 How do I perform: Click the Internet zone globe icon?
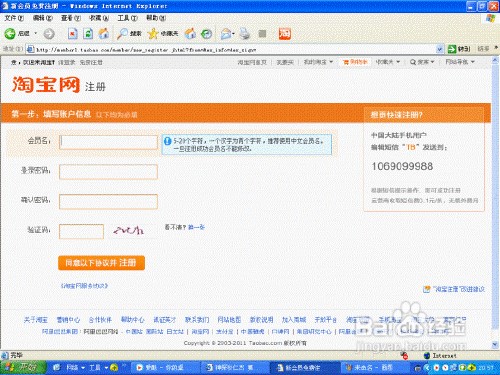(427, 356)
